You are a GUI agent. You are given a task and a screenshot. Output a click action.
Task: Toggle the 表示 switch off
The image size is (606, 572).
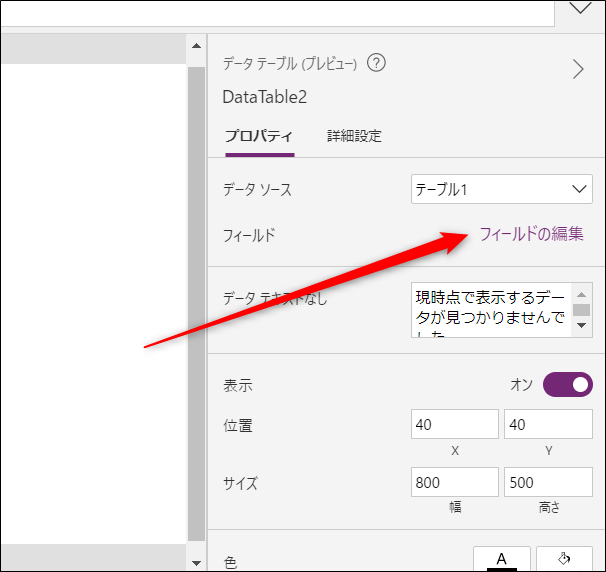pos(567,385)
